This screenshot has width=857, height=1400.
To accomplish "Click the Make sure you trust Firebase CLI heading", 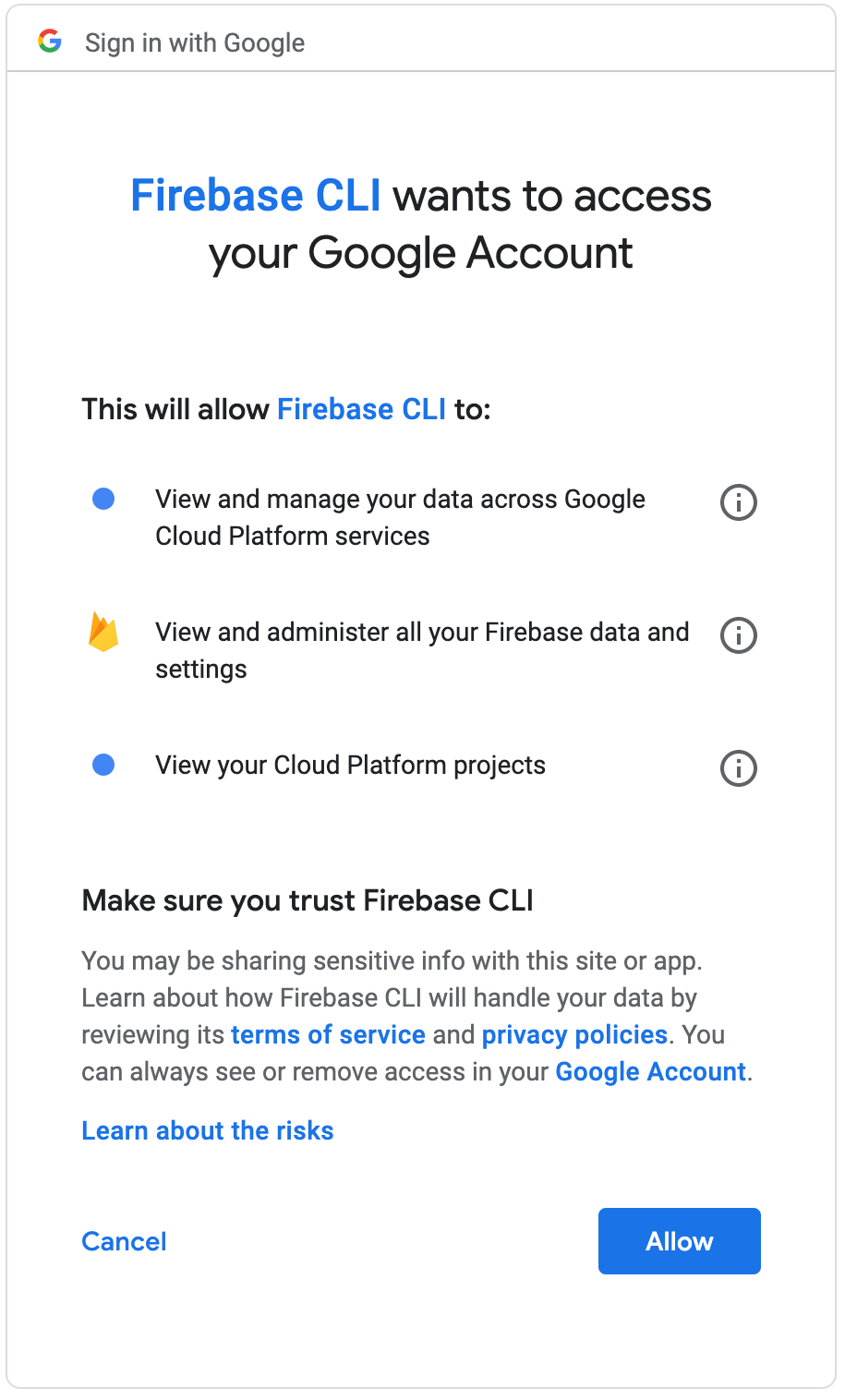I will point(308,900).
